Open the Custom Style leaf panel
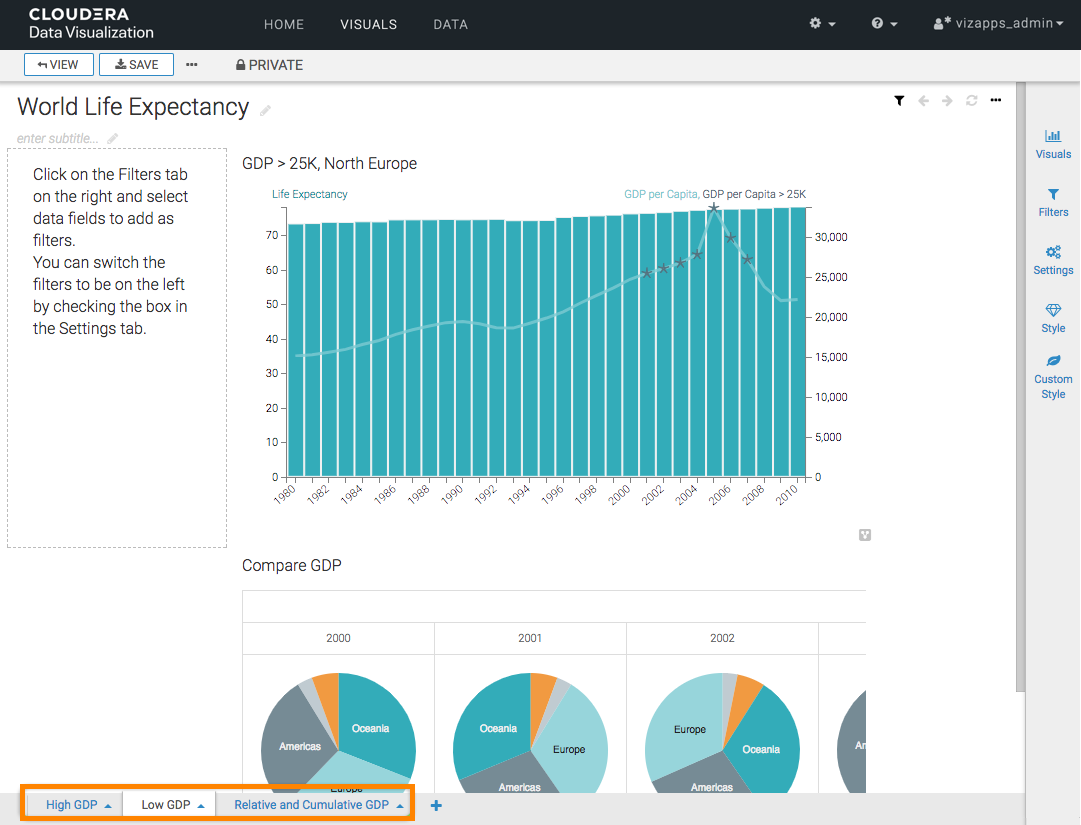Screen dimensions: 1081x825 1053,376
